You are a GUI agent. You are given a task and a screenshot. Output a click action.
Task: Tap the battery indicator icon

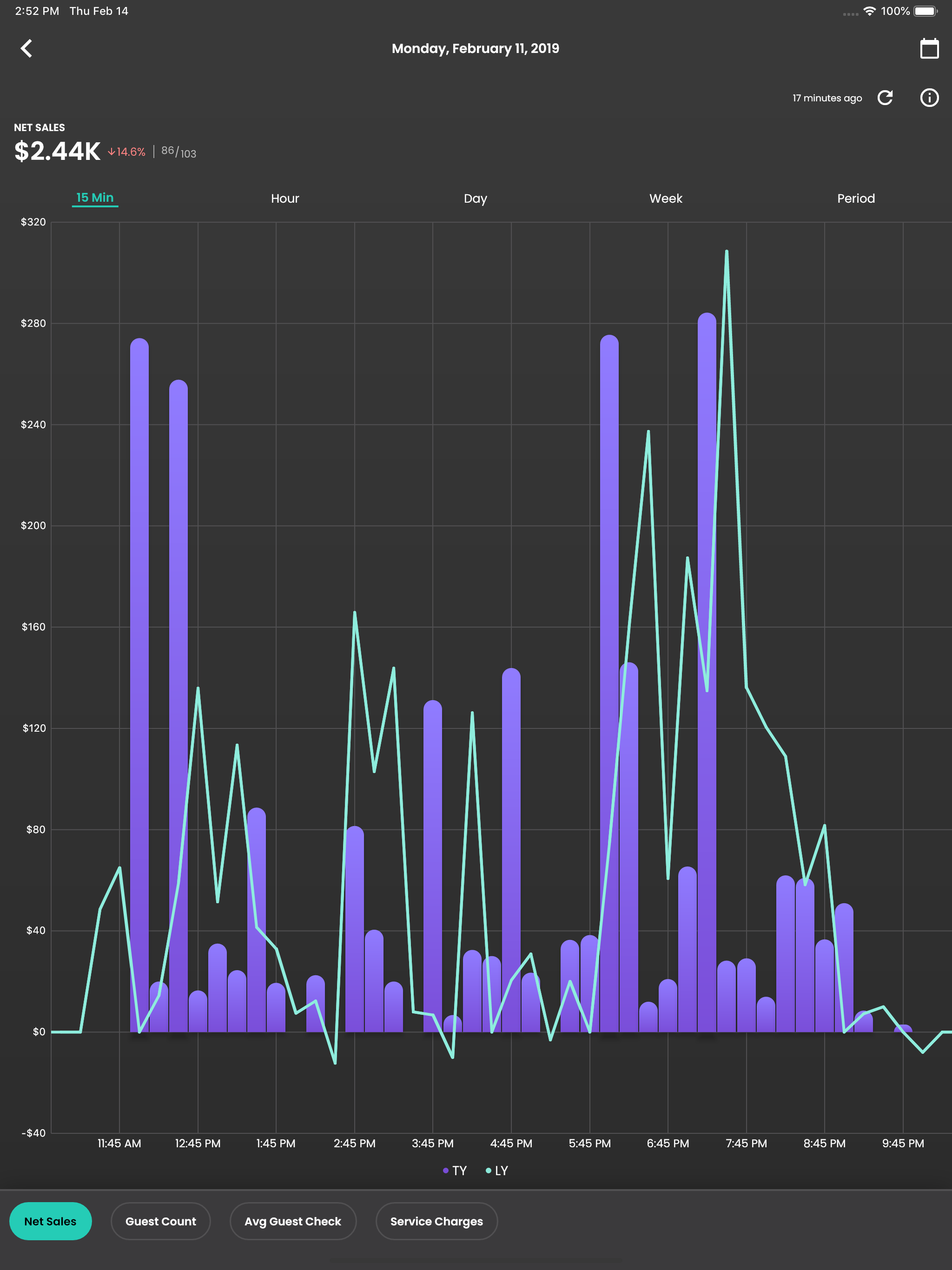[x=926, y=11]
